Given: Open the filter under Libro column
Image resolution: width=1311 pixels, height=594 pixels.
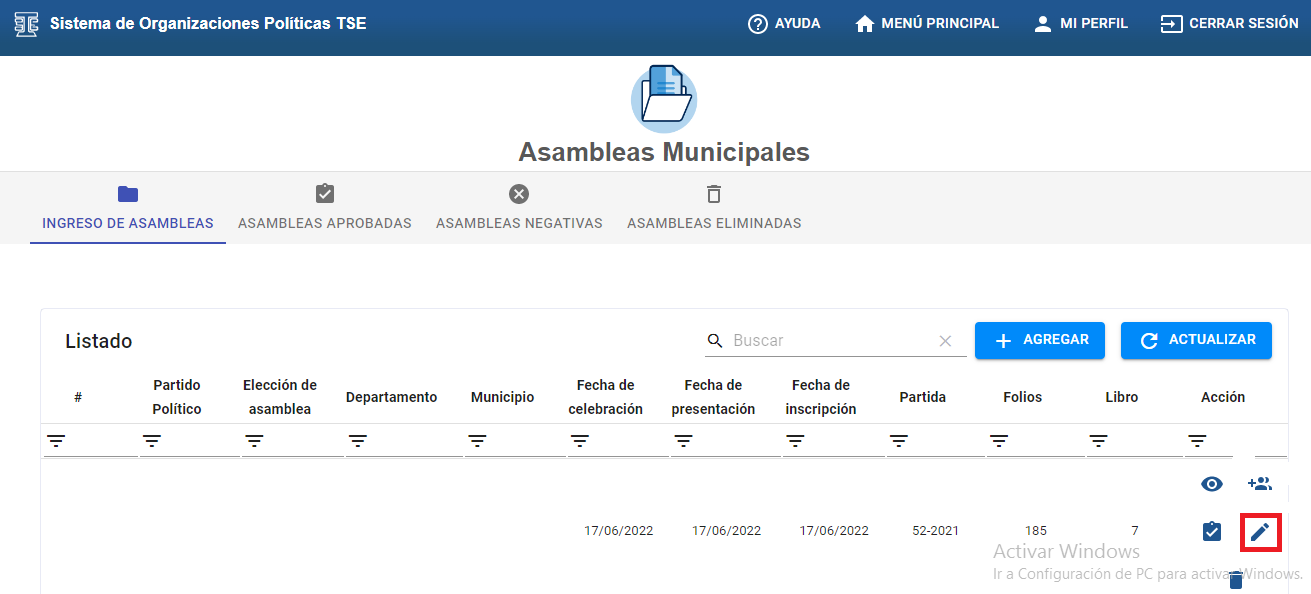Looking at the screenshot, I should (x=1098, y=441).
